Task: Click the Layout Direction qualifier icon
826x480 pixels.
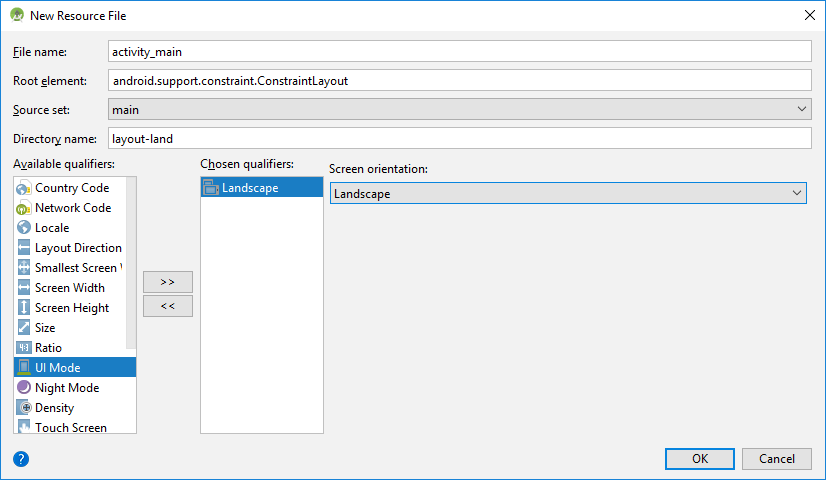Action: point(24,248)
